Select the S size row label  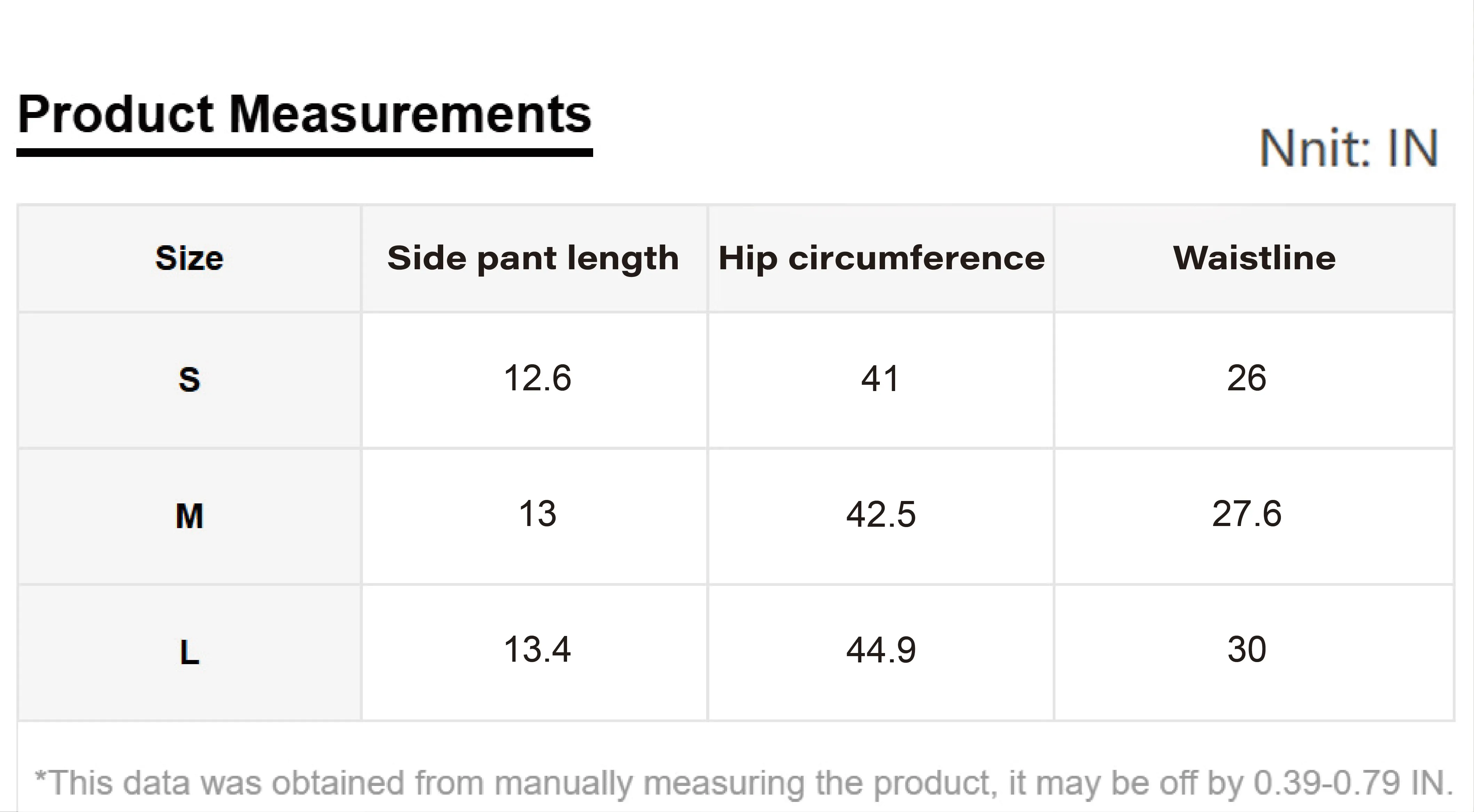click(189, 380)
